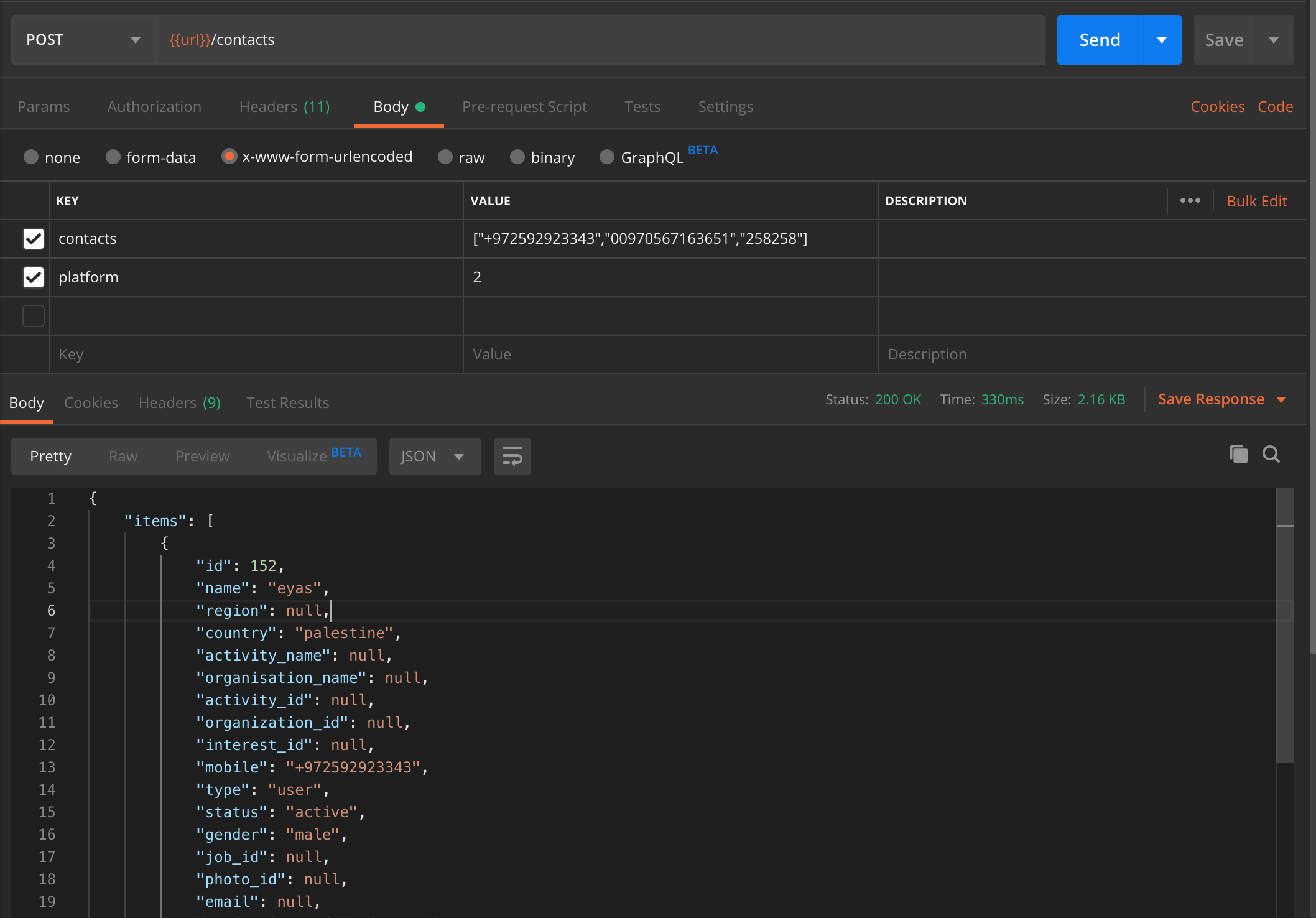This screenshot has width=1316, height=918.
Task: Choose the raw body type radio
Action: click(x=445, y=157)
